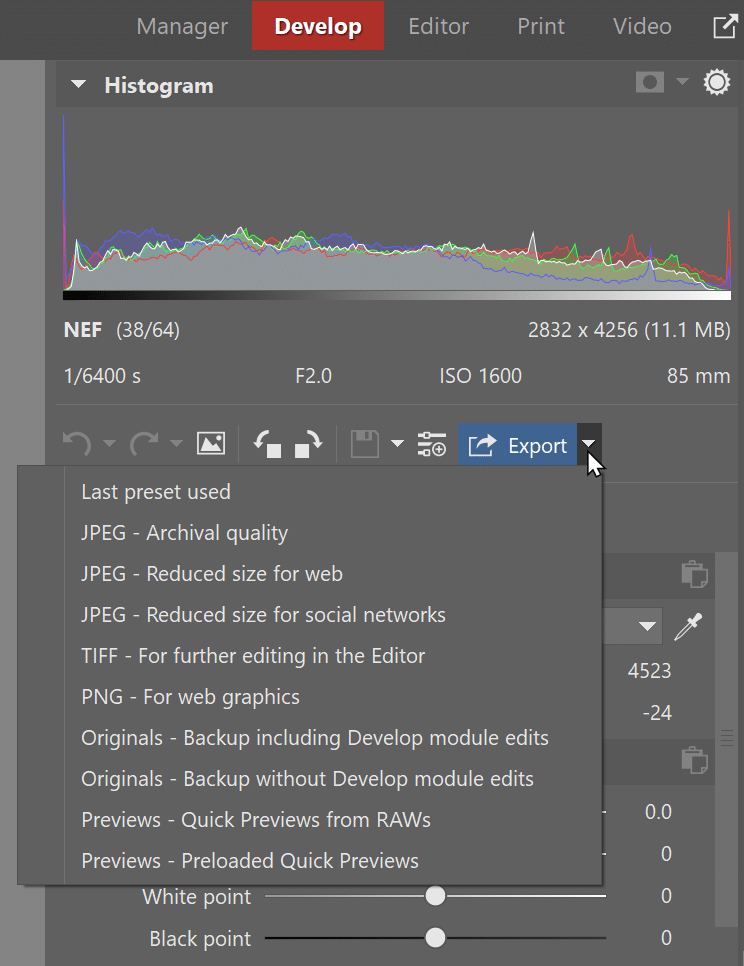
Task: Click the NEF format label
Action: [x=83, y=330]
